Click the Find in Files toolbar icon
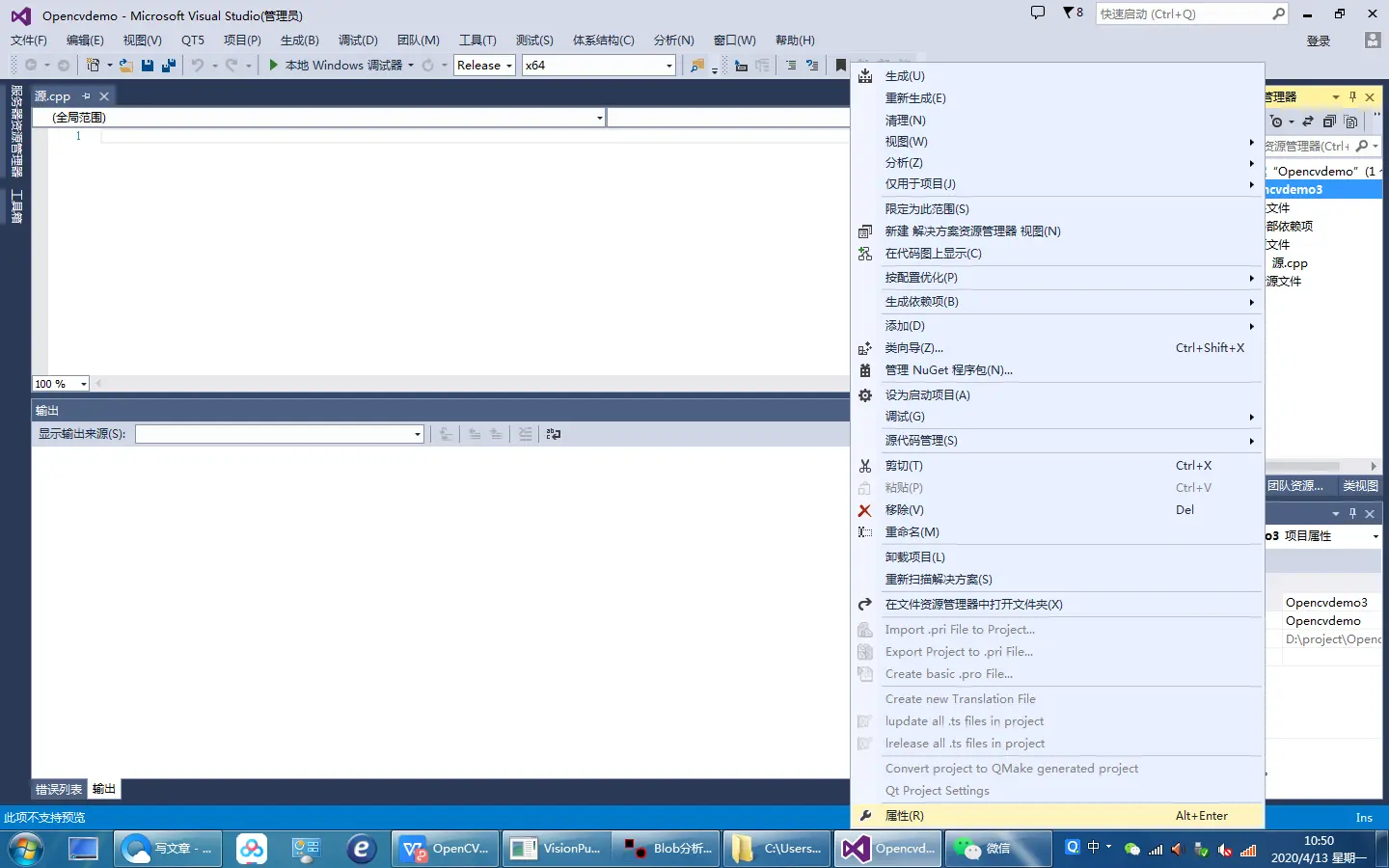Image resolution: width=1389 pixels, height=868 pixels. point(697,66)
